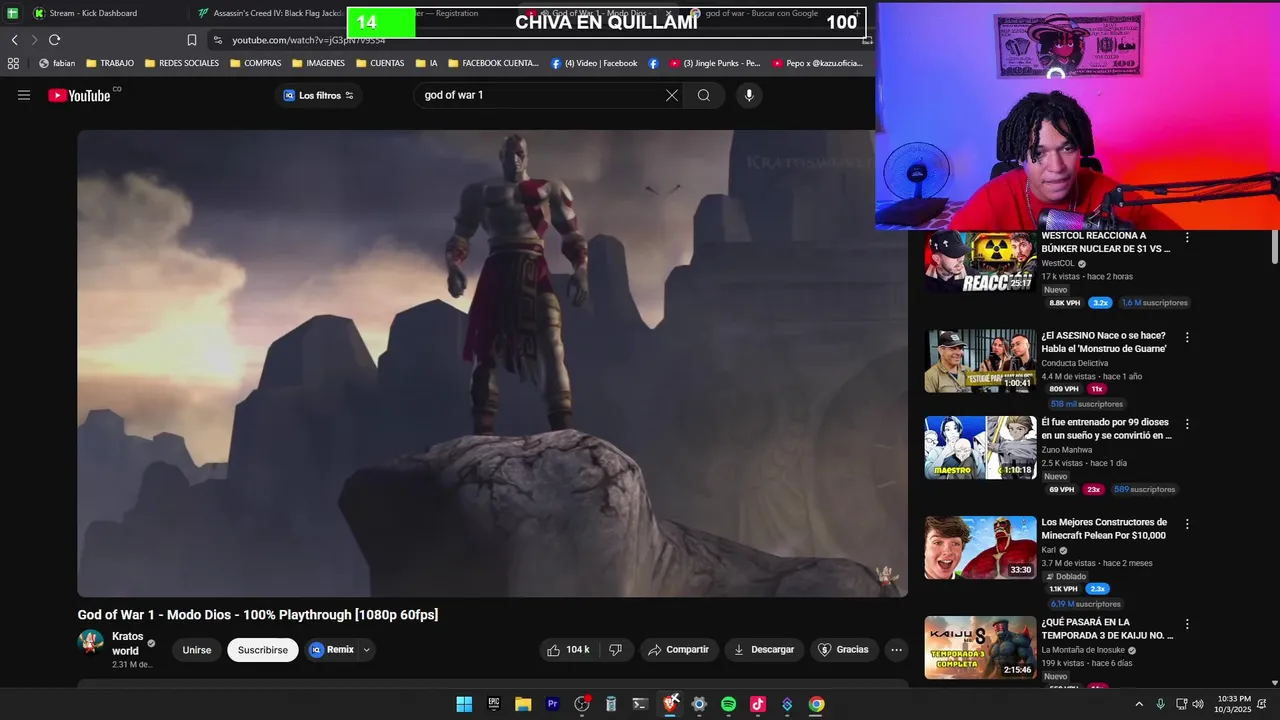Viewport: 1280px width, 720px height.
Task: Click the page vertical scrollbar
Action: pos(1274,248)
